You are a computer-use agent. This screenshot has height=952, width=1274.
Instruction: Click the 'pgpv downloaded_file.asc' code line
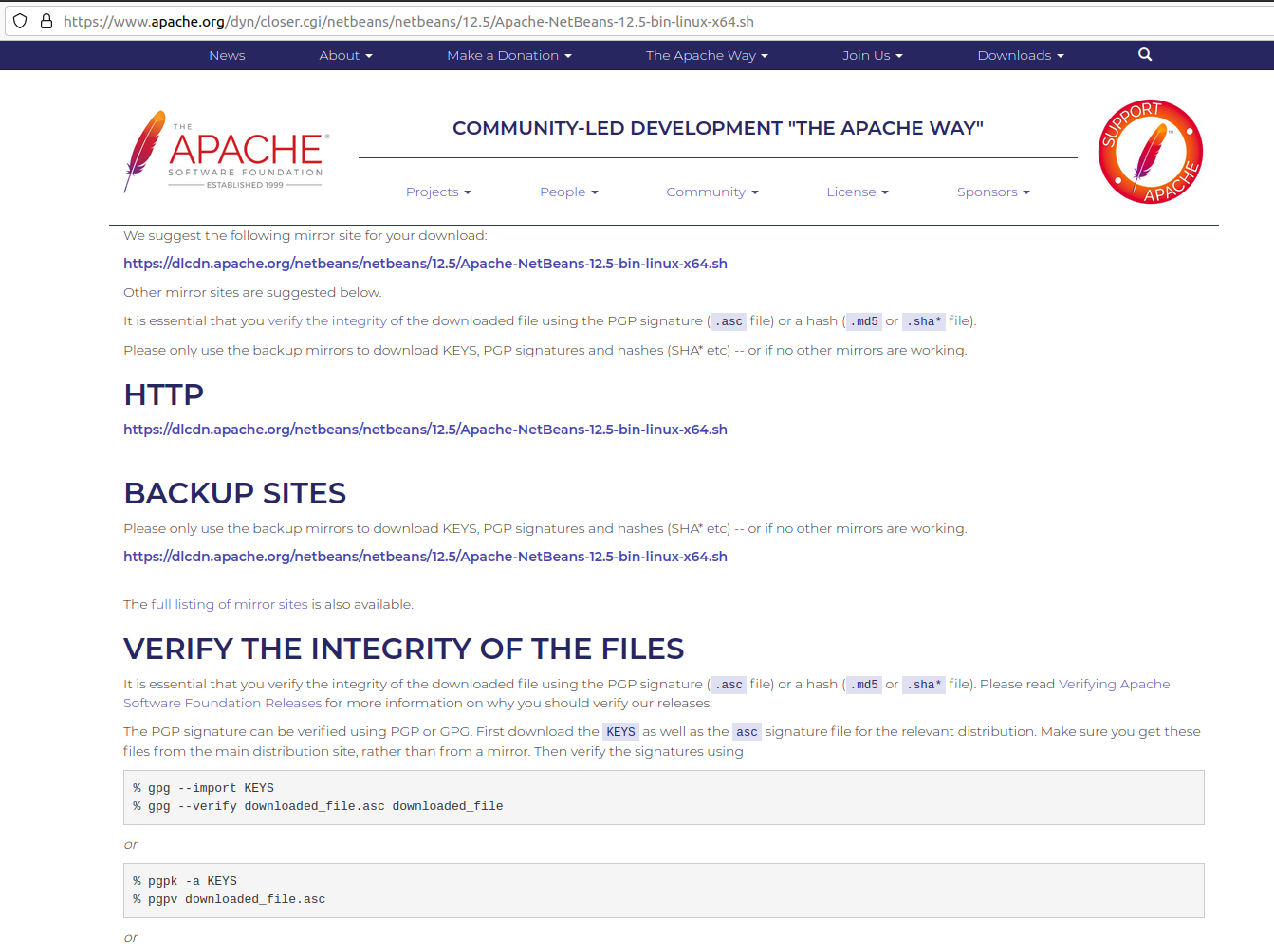(x=229, y=899)
